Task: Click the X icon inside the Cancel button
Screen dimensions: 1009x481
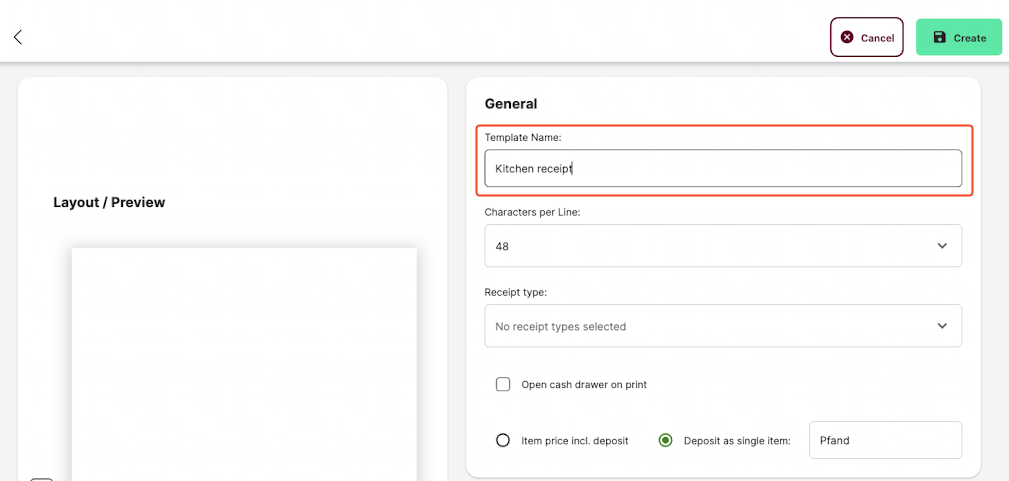Action: [x=847, y=37]
